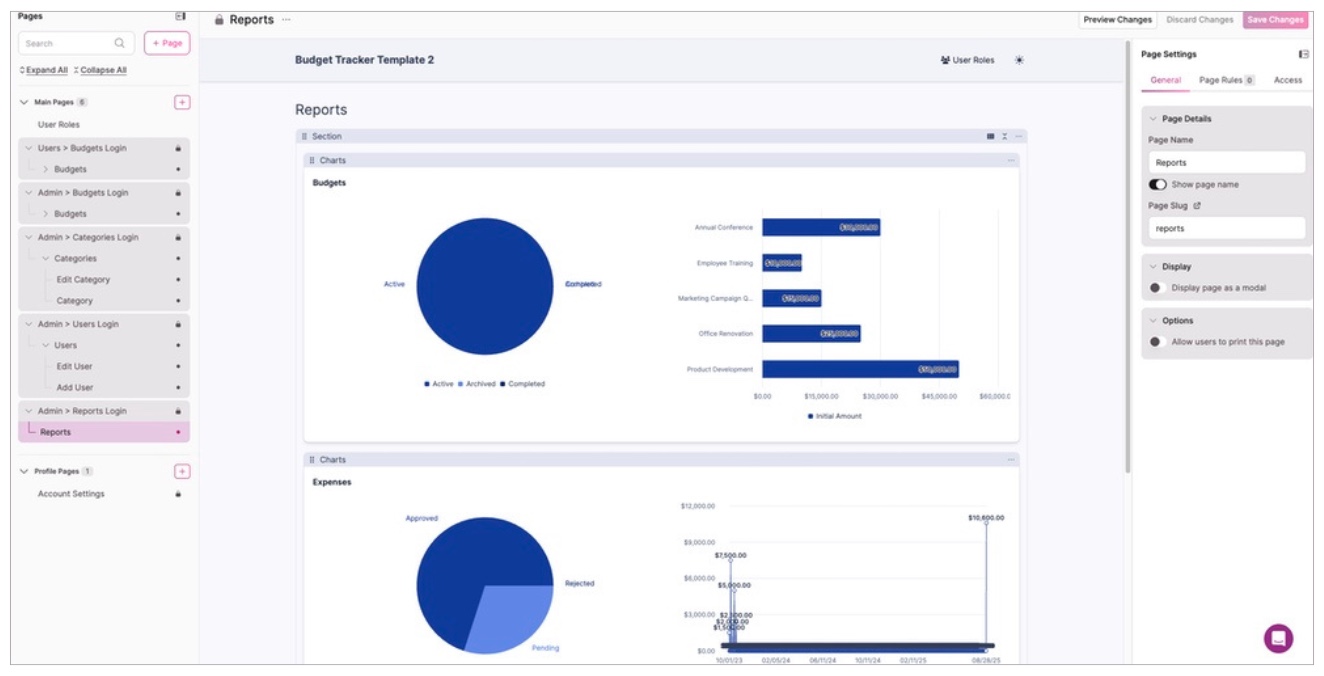Click the add icon next to Main Pages
The image size is (1324, 676).
(182, 102)
